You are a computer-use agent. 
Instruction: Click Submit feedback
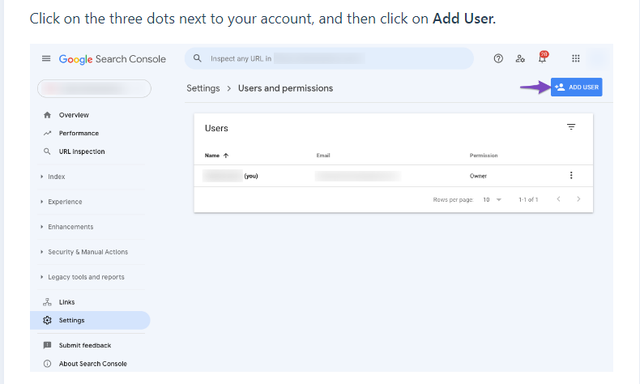(x=85, y=346)
